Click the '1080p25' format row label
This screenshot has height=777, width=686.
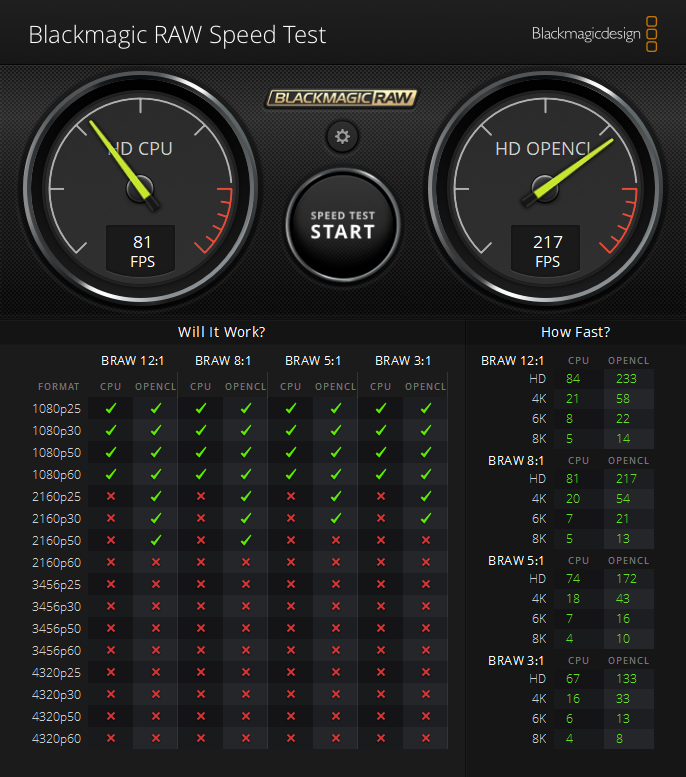[x=57, y=409]
